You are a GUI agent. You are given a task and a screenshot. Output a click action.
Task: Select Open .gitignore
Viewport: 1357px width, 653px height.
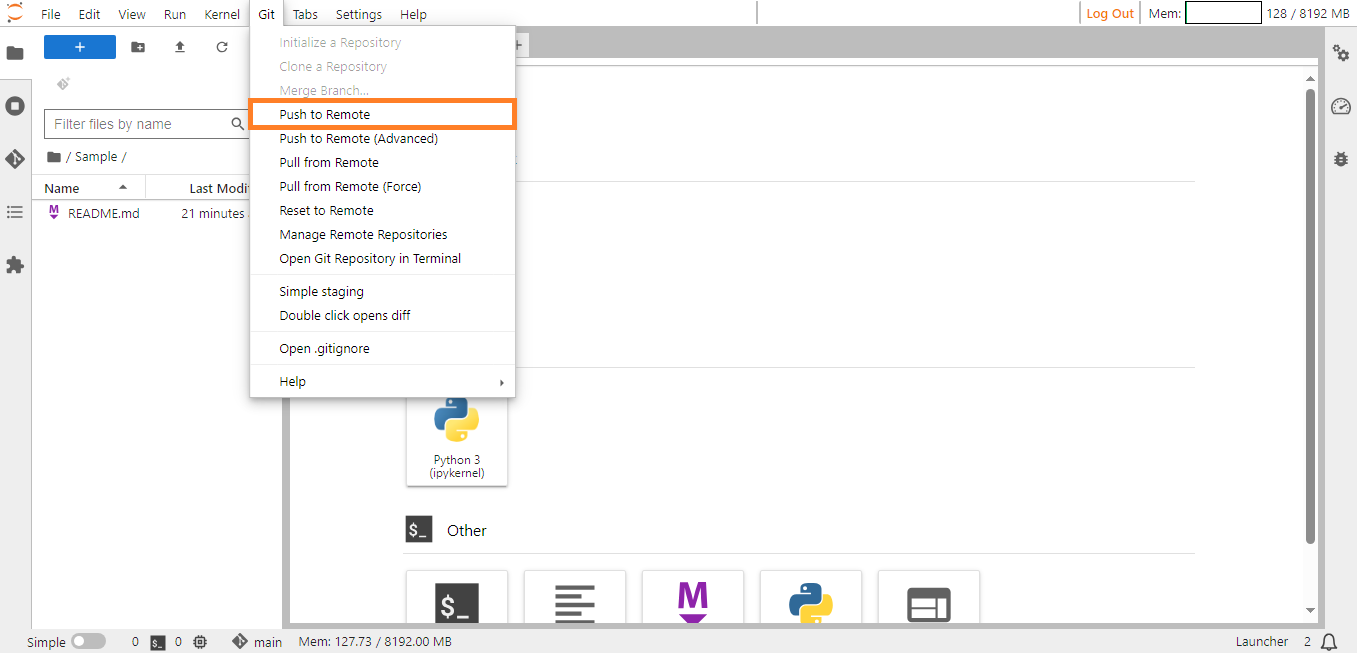[382, 349]
